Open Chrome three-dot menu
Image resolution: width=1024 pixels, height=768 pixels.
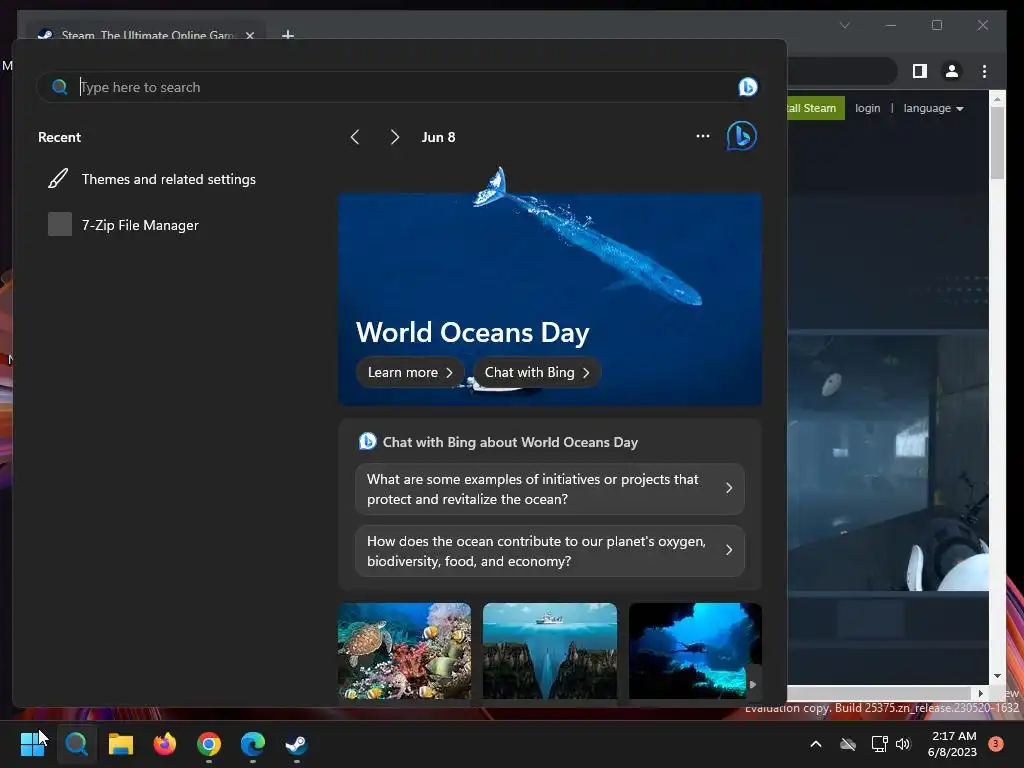(984, 71)
